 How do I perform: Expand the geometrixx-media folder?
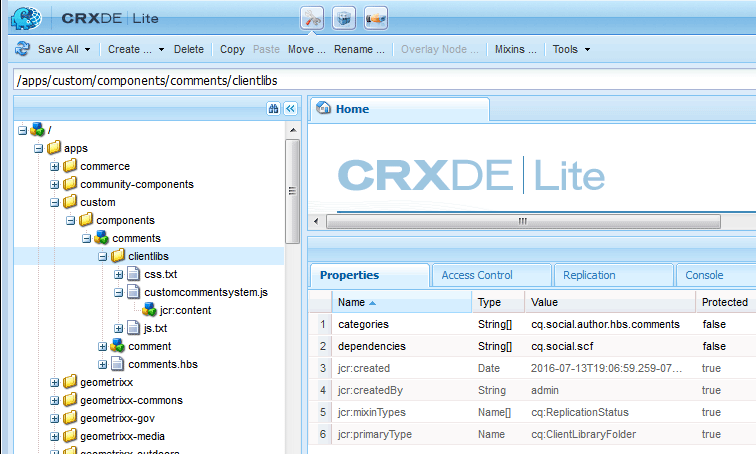pos(54,437)
